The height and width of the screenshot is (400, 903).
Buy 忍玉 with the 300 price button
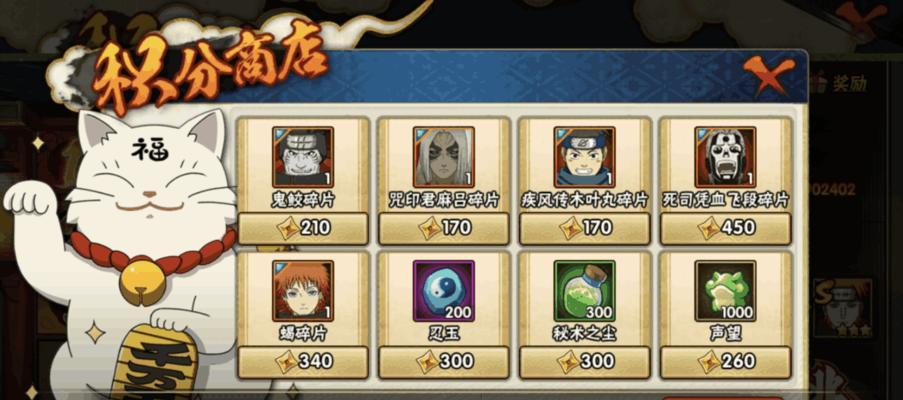(443, 361)
